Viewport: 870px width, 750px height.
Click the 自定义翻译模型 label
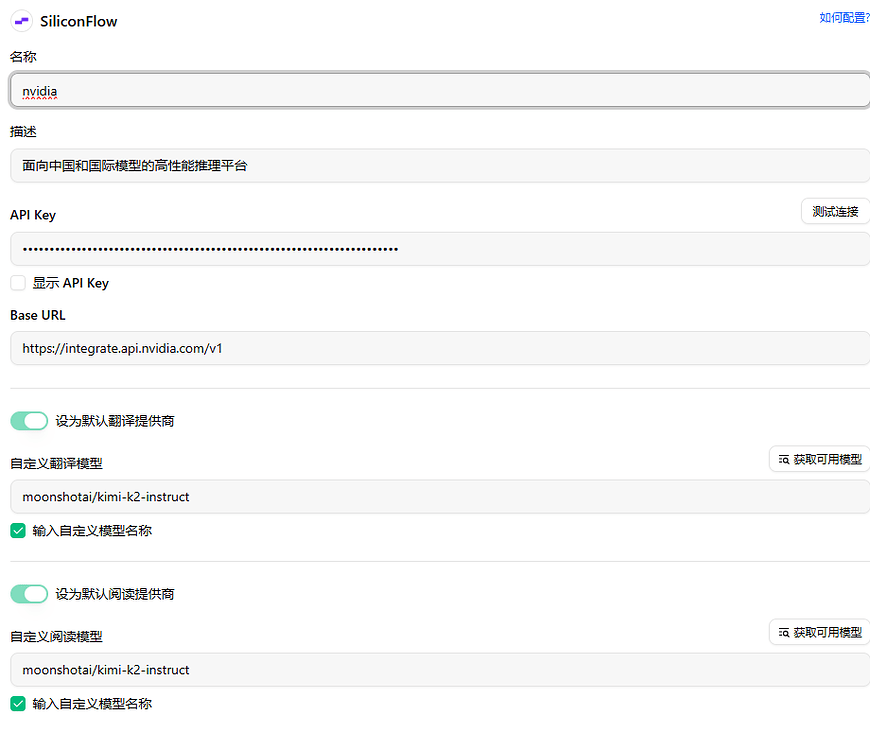pyautogui.click(x=56, y=463)
